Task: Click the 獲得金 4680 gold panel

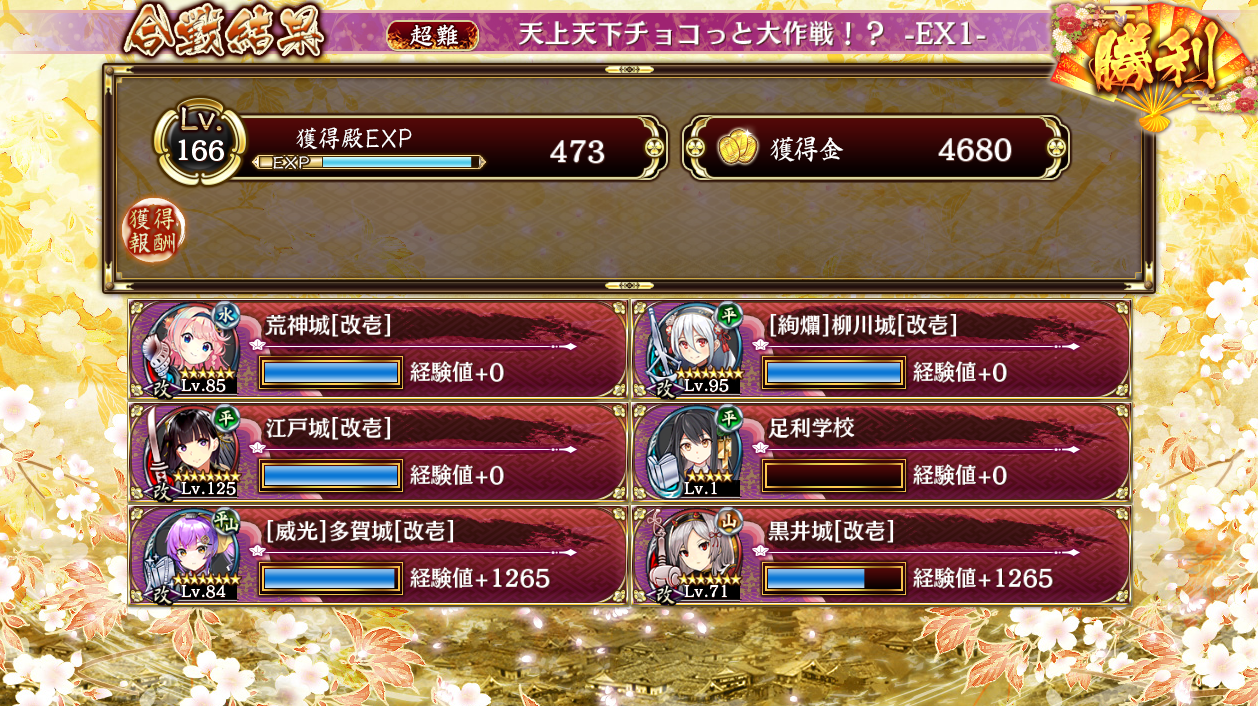Action: click(876, 149)
